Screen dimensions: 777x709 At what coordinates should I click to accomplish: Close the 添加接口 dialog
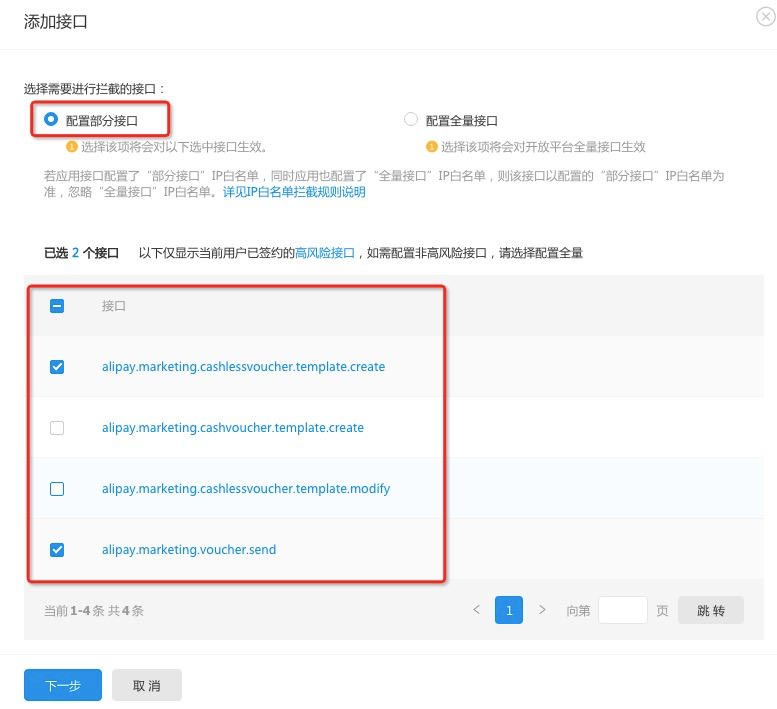tap(766, 17)
